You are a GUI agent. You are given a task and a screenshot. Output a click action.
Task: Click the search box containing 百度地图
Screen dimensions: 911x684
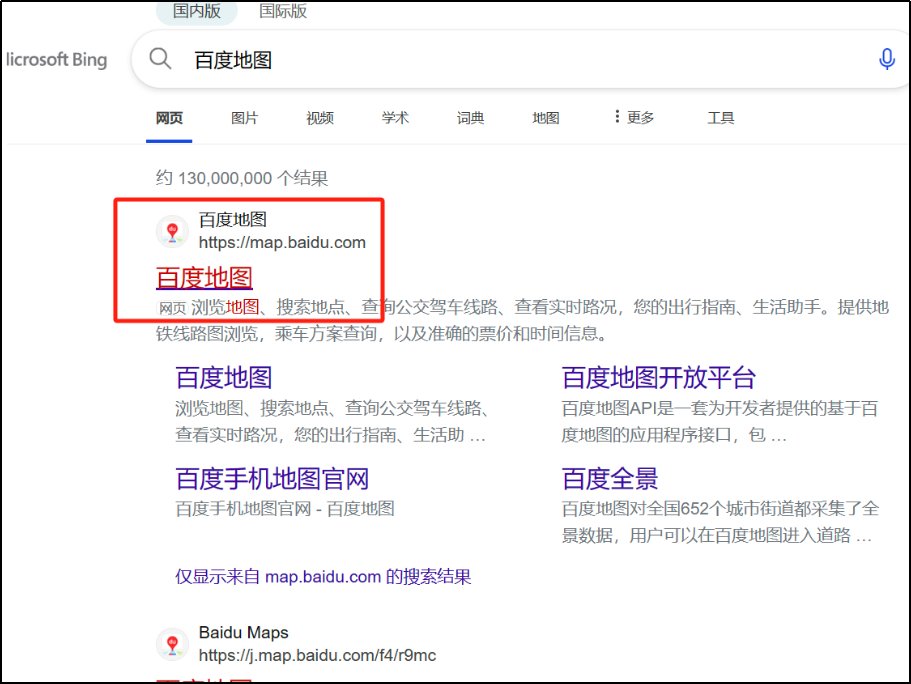click(523, 60)
